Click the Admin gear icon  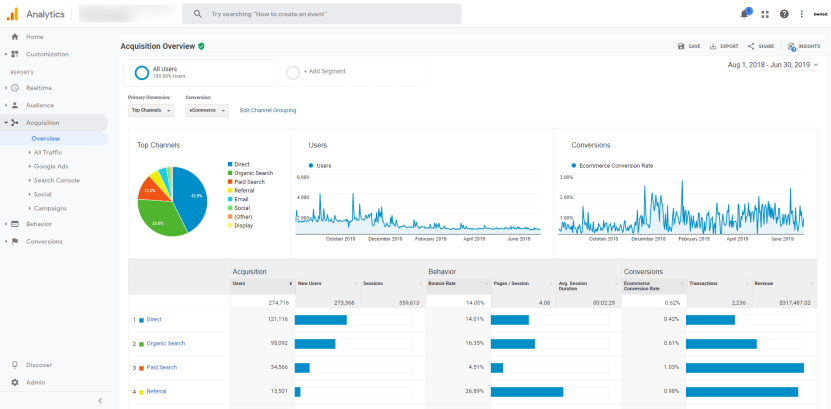click(x=15, y=383)
